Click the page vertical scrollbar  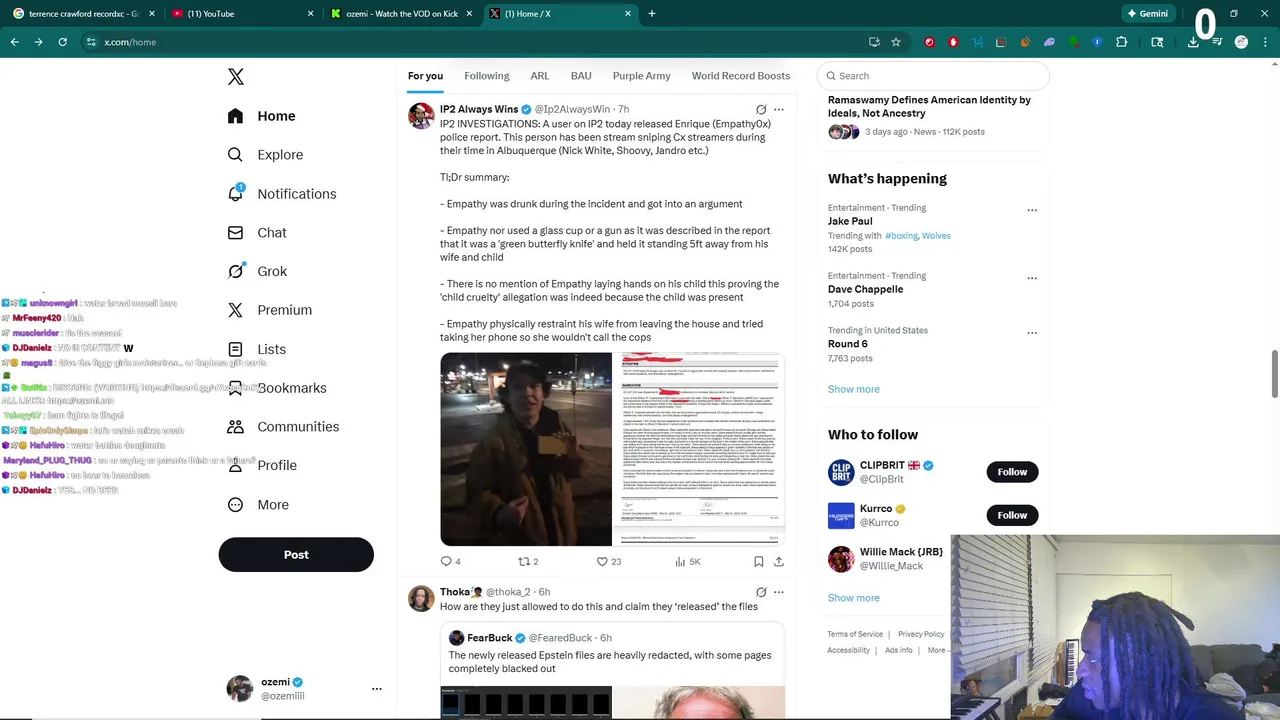[1274, 372]
